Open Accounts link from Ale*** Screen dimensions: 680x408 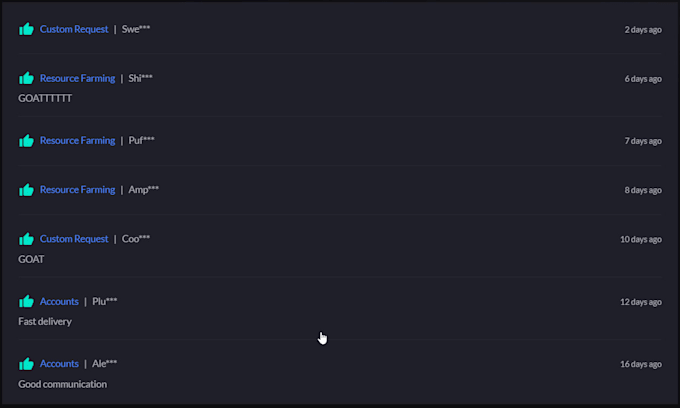[x=59, y=364]
